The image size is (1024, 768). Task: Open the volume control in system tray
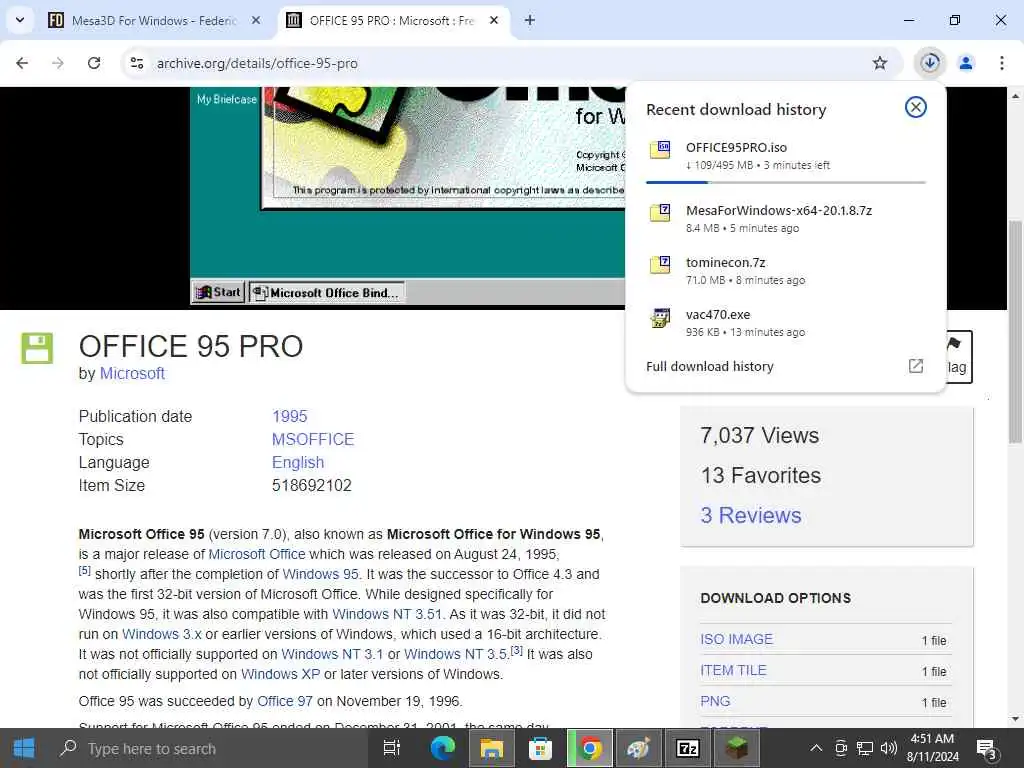(889, 748)
